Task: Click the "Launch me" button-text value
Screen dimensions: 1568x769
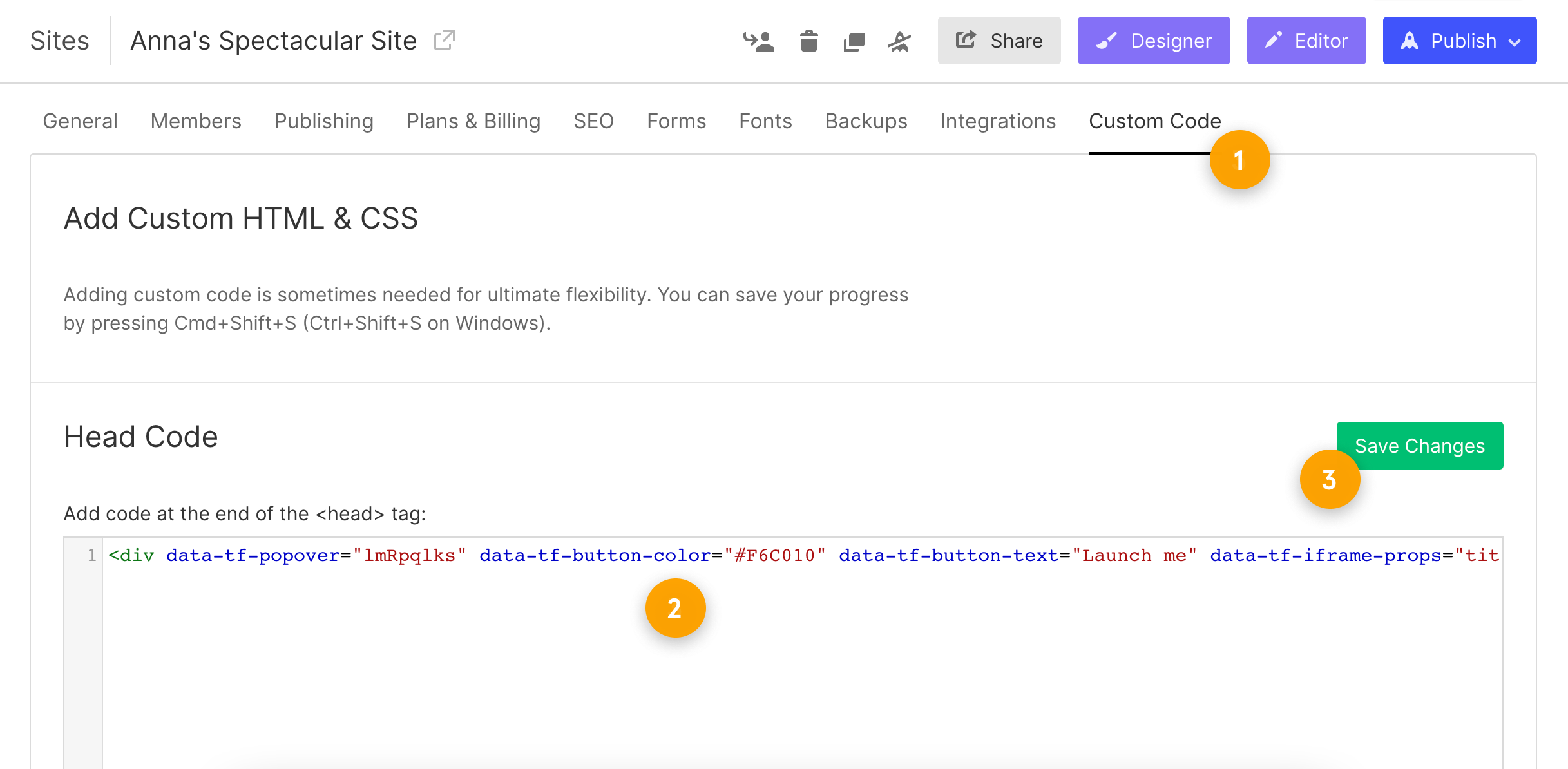Action: click(x=1134, y=555)
